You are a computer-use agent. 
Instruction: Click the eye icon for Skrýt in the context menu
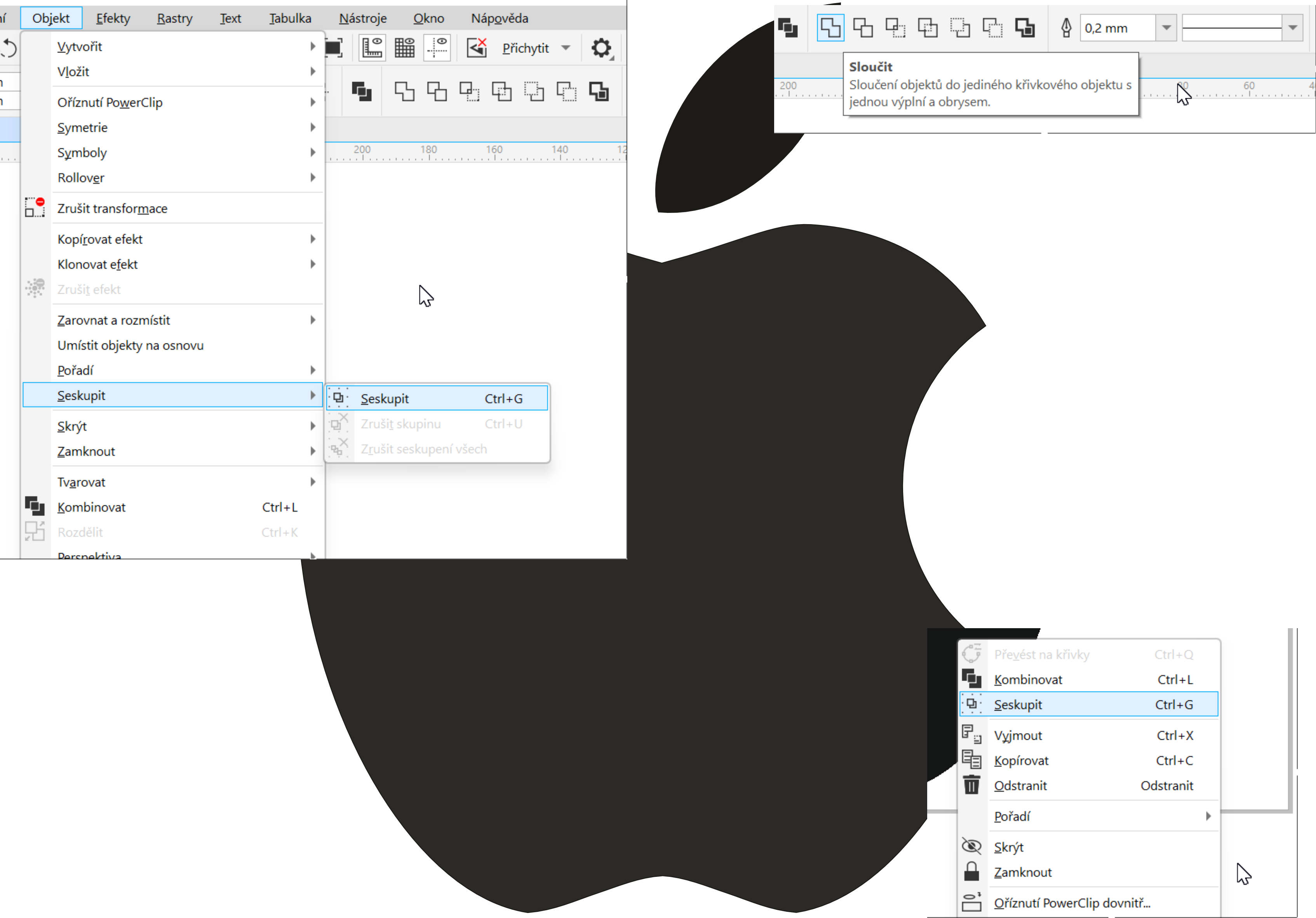coord(971,847)
